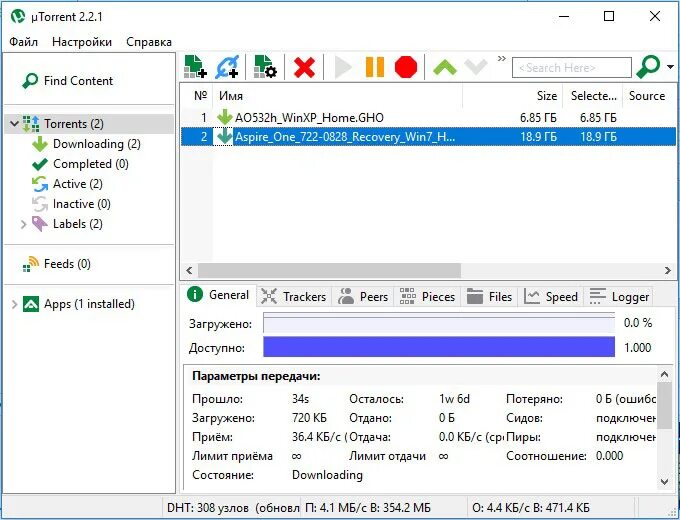
Task: Open the Настройки menu
Action: click(82, 42)
